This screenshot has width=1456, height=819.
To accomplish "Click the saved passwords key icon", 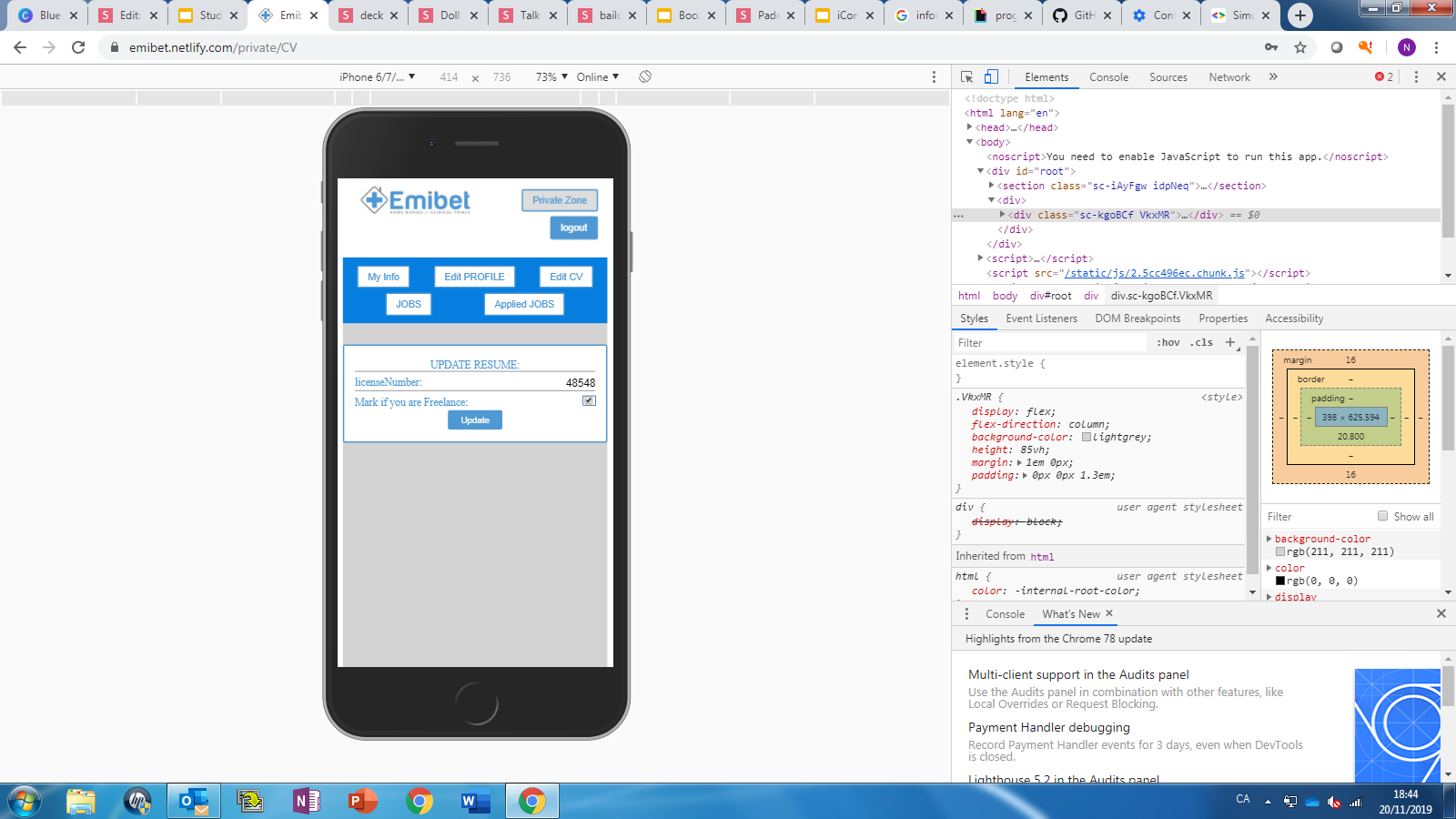I will [x=1271, y=47].
